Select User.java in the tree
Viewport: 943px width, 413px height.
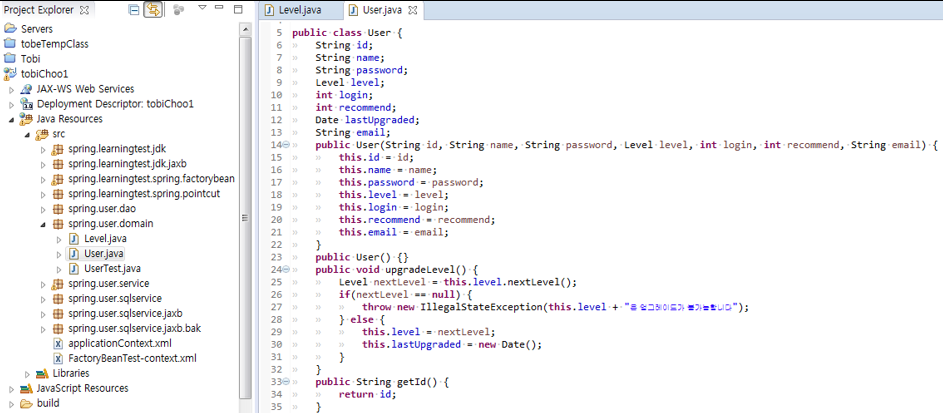pyautogui.click(x=104, y=254)
